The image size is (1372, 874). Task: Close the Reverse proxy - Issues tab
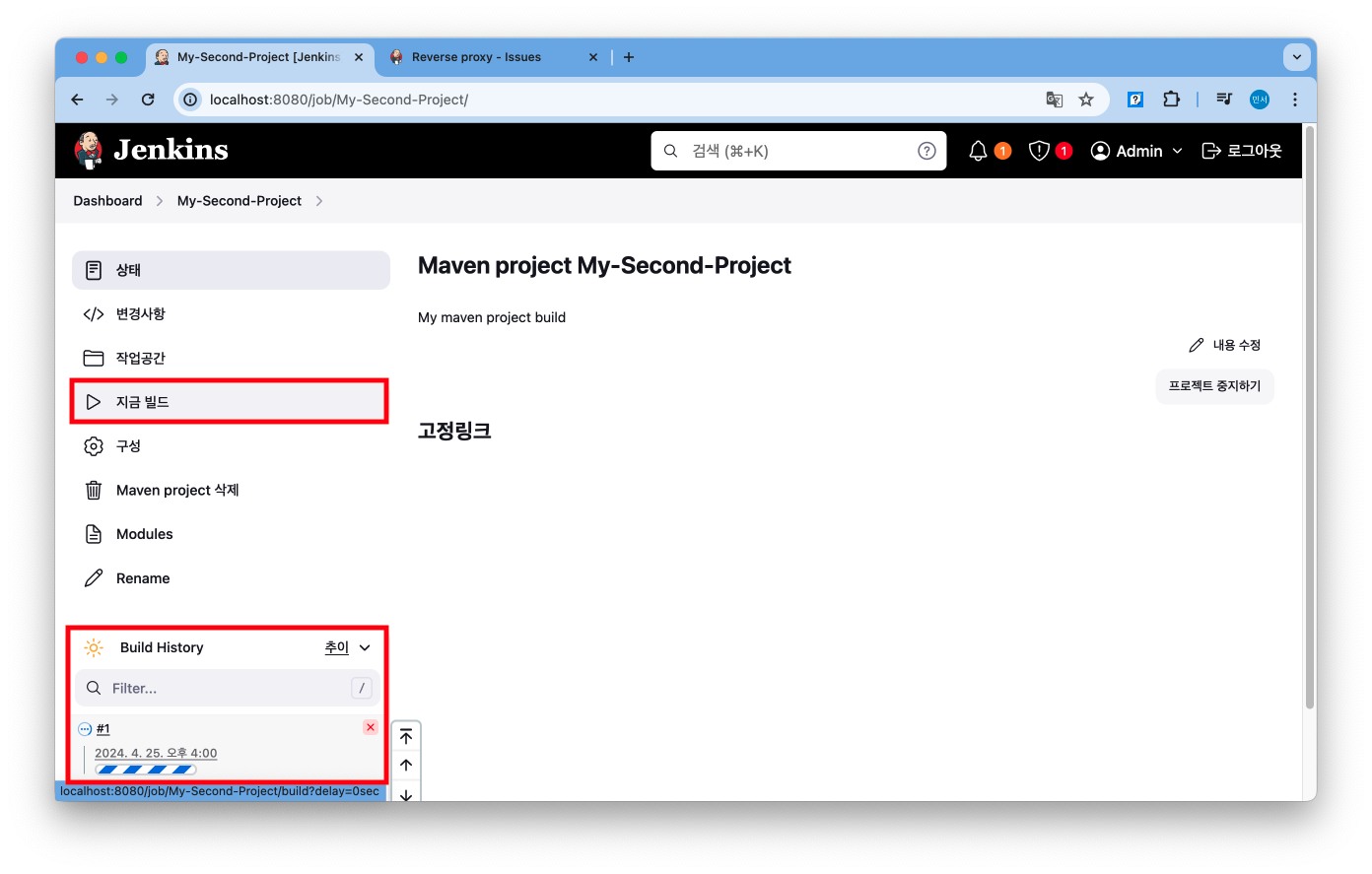click(x=593, y=57)
